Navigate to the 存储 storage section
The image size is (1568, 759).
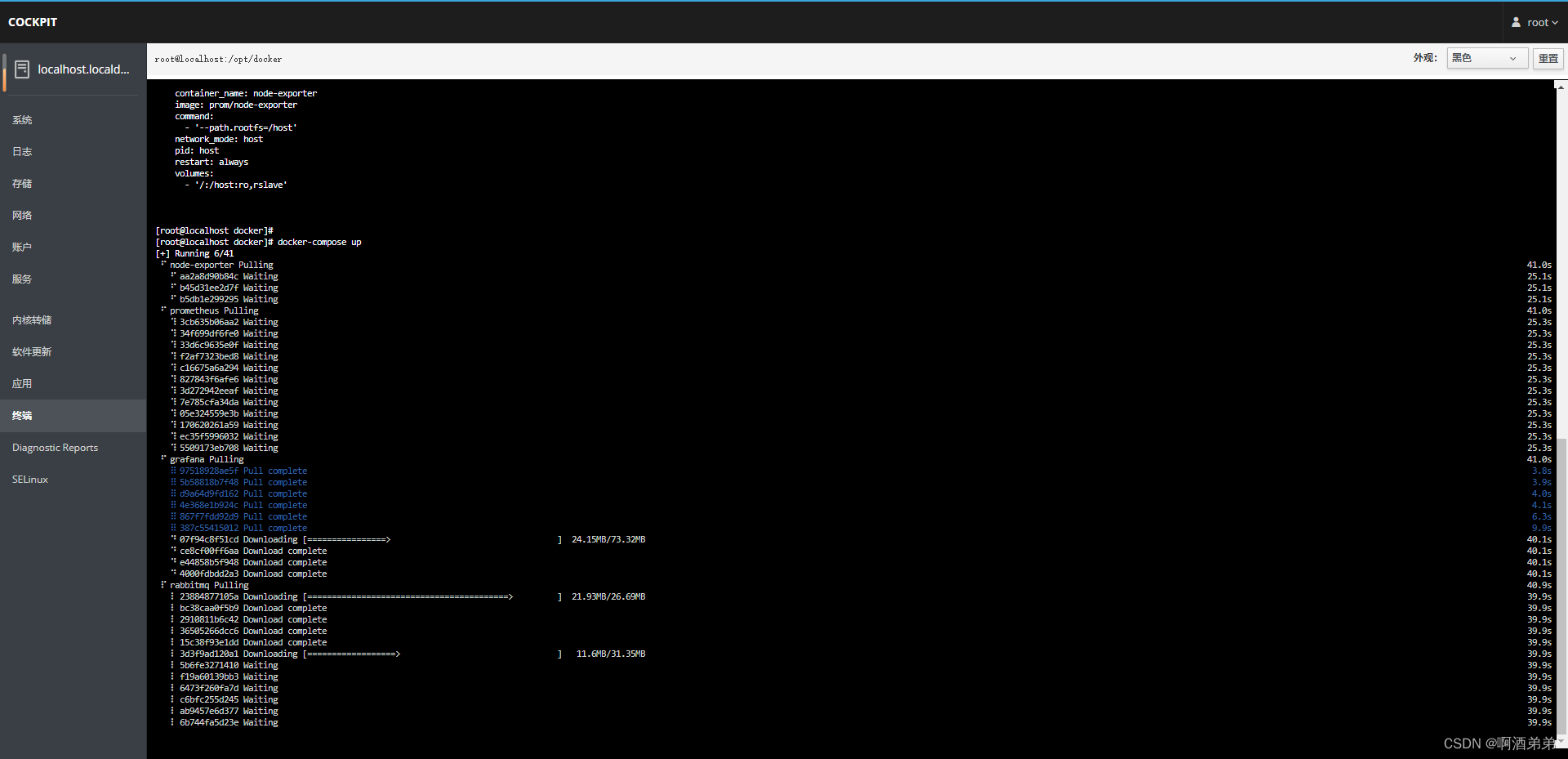click(x=22, y=183)
